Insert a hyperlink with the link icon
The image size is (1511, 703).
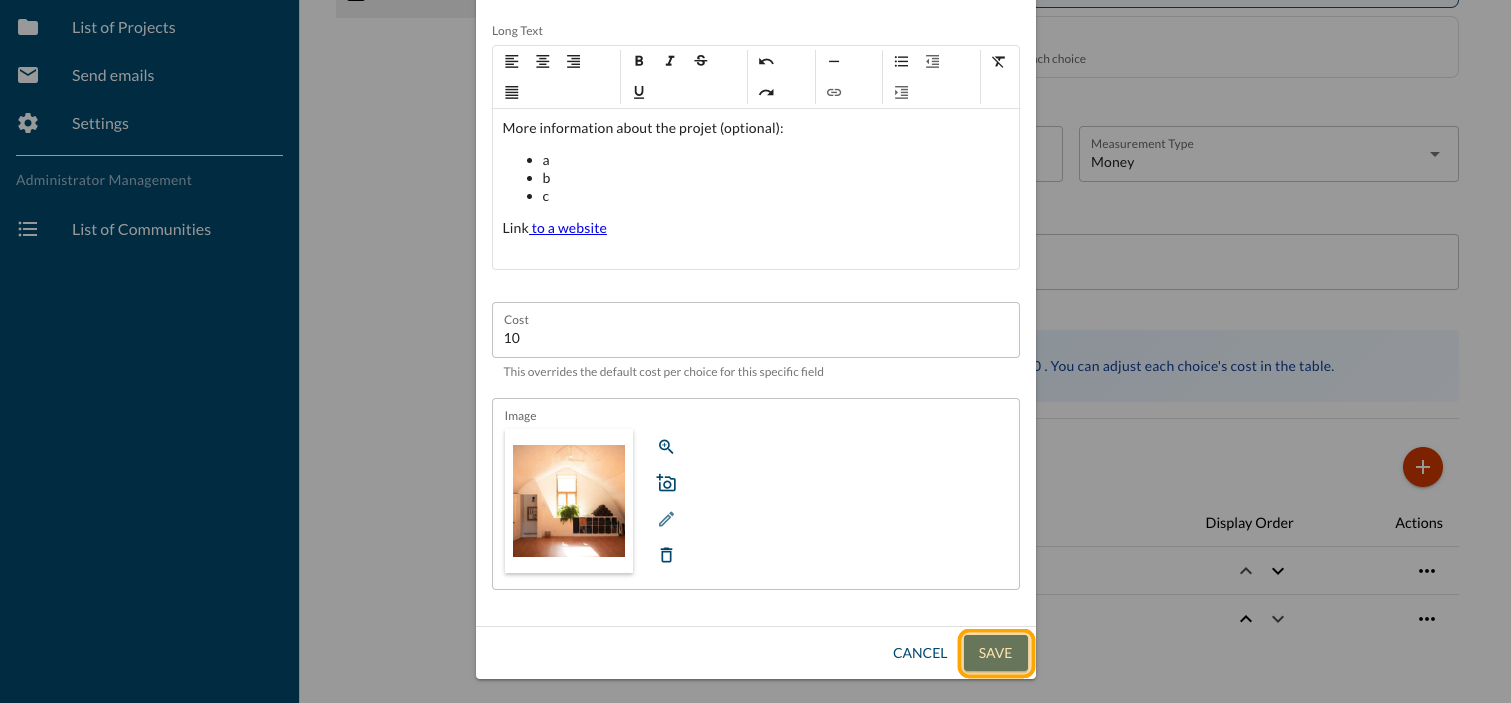click(834, 92)
